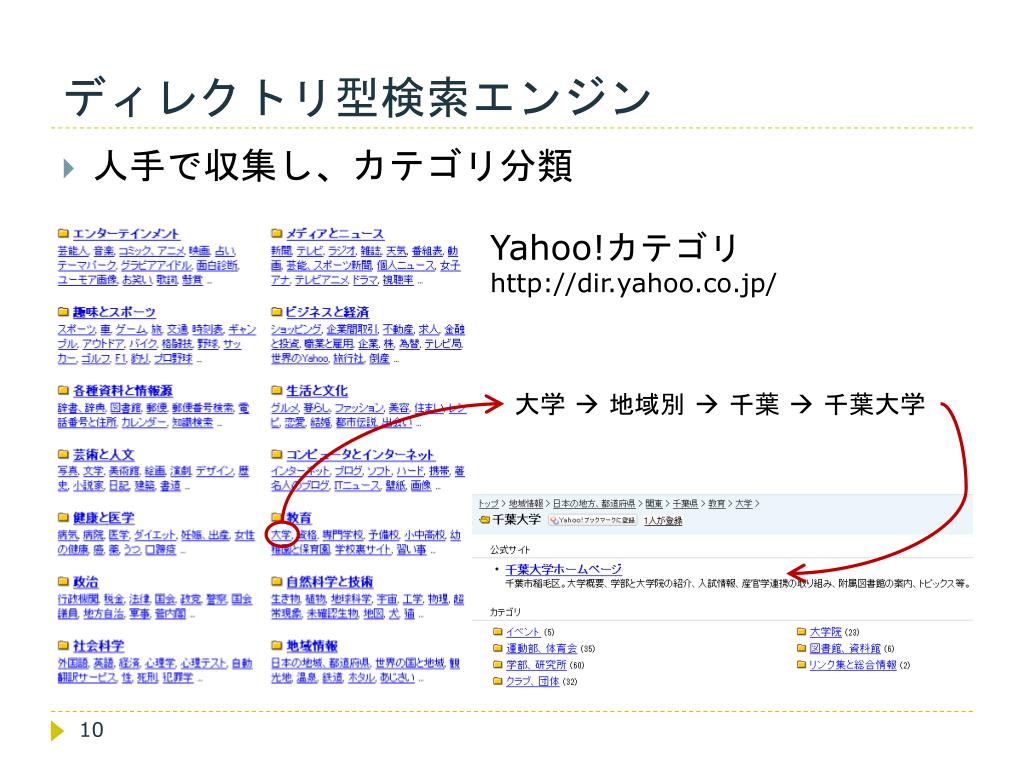
Task: Navigate to 関東 in the breadcrumb trail
Action: click(652, 503)
